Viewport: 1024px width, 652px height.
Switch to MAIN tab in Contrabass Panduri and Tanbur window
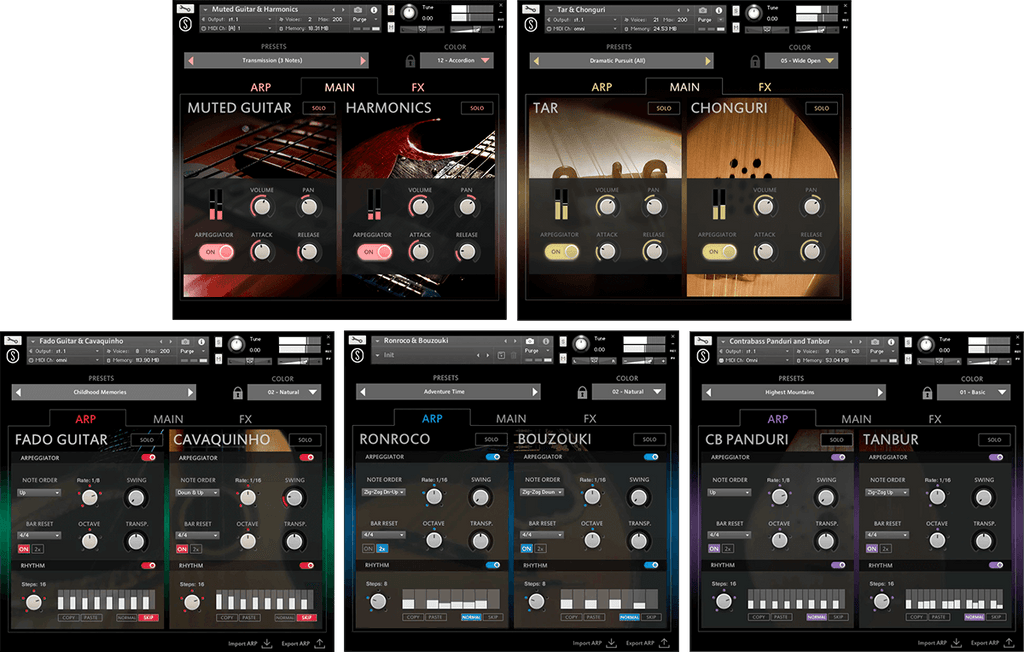click(x=856, y=419)
